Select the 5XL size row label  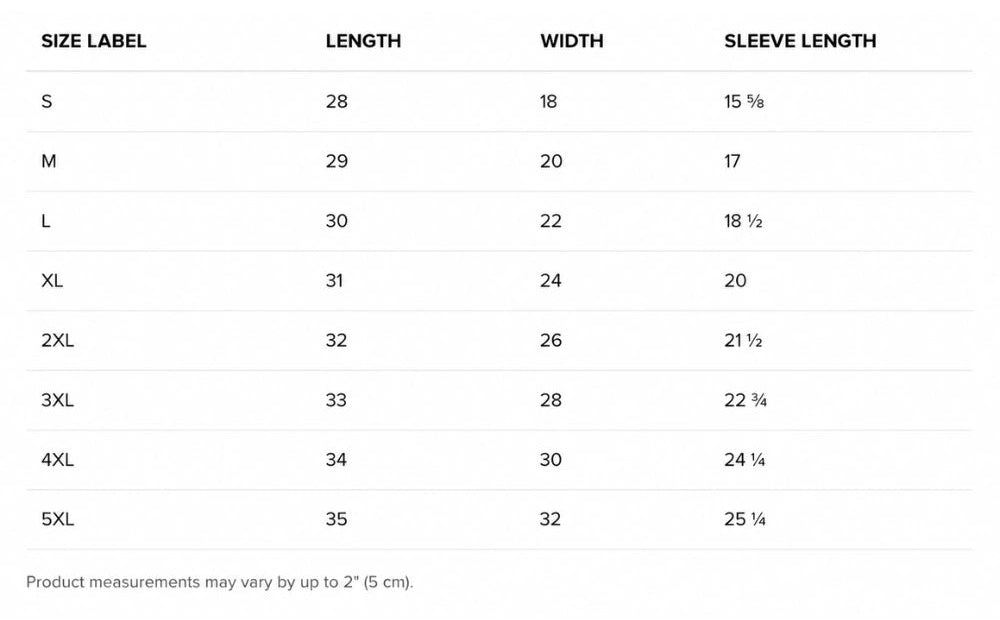57,520
